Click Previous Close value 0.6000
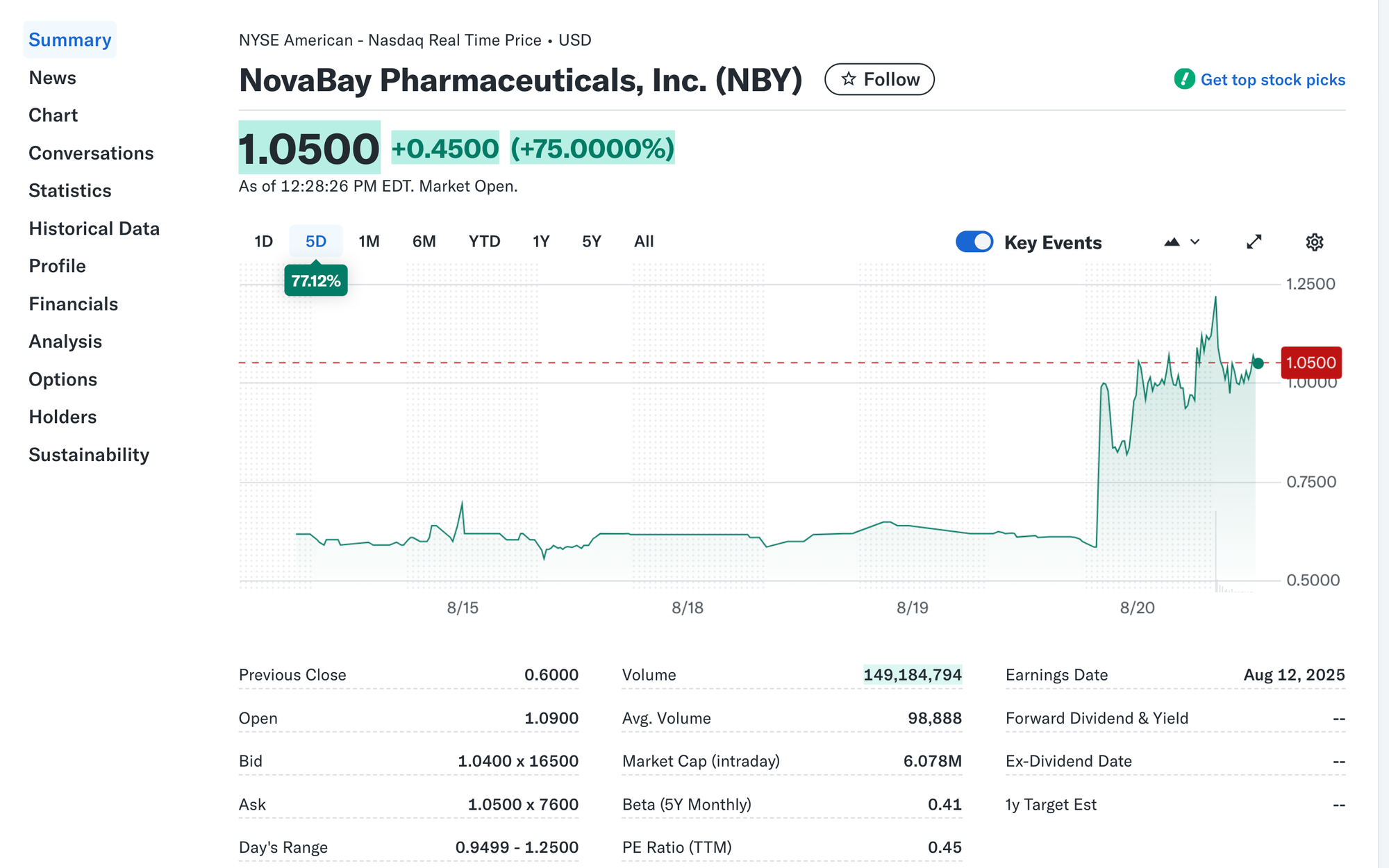Screen dimensions: 1389x868 [551, 675]
